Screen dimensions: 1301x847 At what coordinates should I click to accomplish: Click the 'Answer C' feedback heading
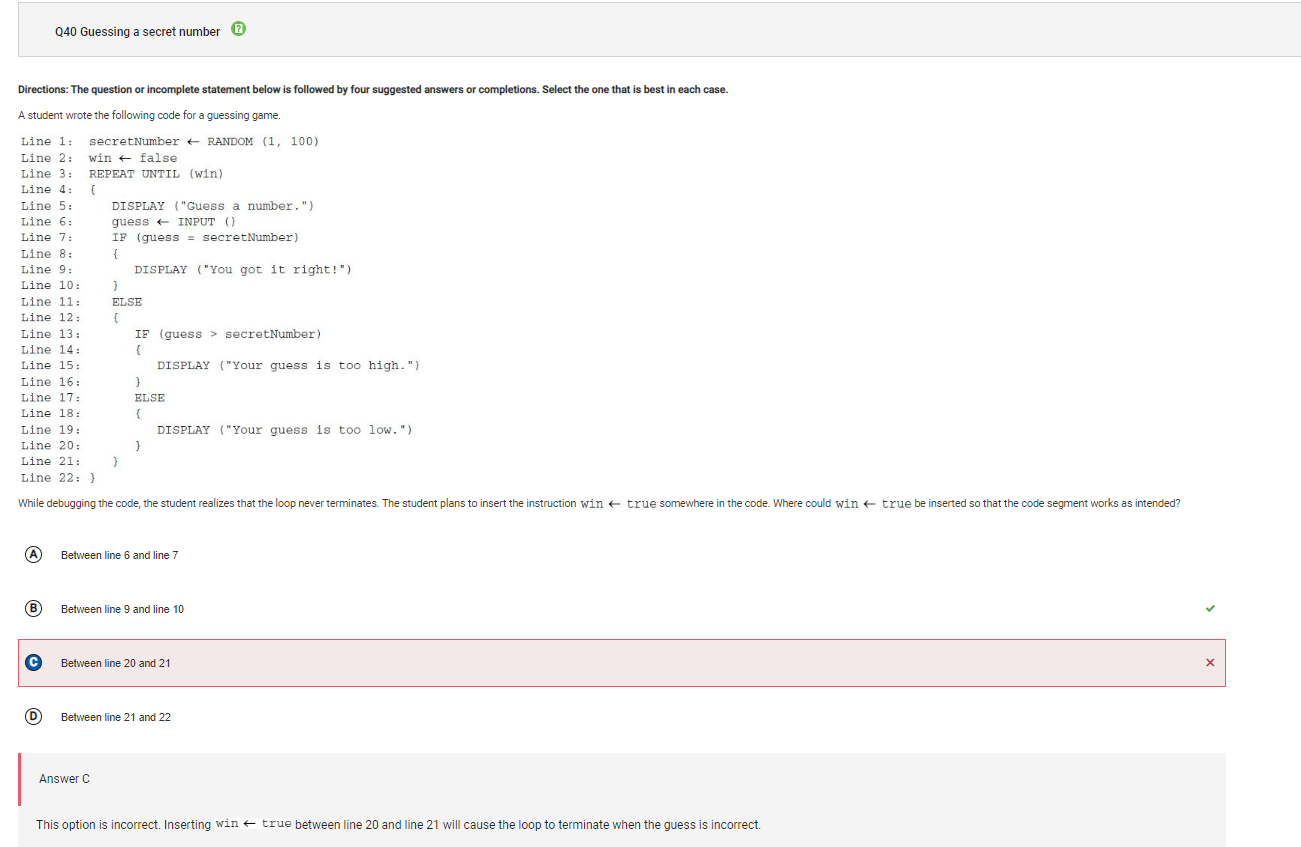point(64,779)
